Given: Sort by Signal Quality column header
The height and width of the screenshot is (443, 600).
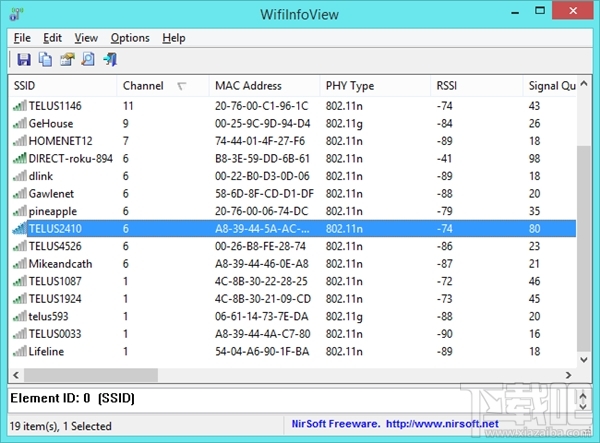Looking at the screenshot, I should point(549,86).
